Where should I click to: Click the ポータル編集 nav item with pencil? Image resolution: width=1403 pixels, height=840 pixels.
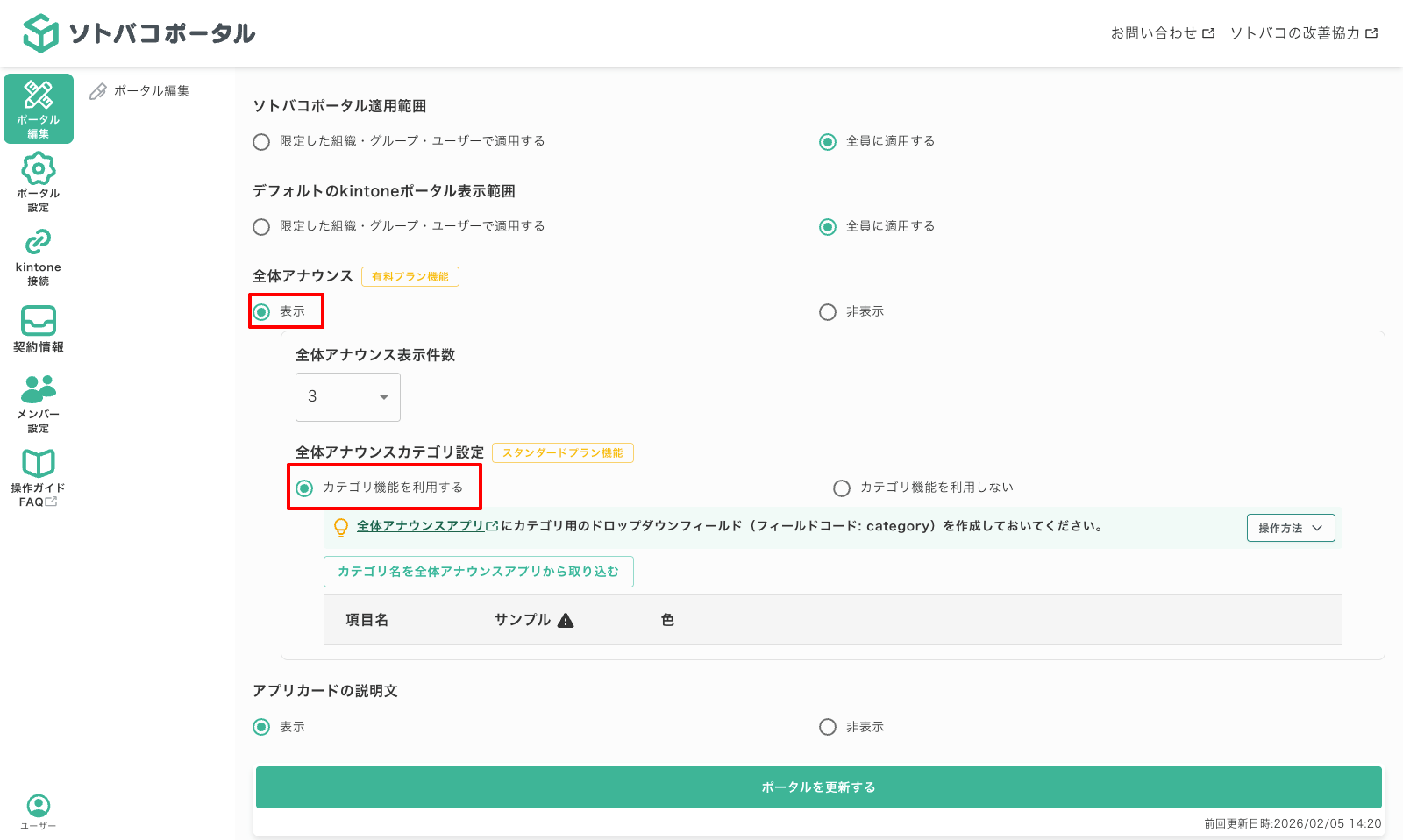(x=146, y=90)
